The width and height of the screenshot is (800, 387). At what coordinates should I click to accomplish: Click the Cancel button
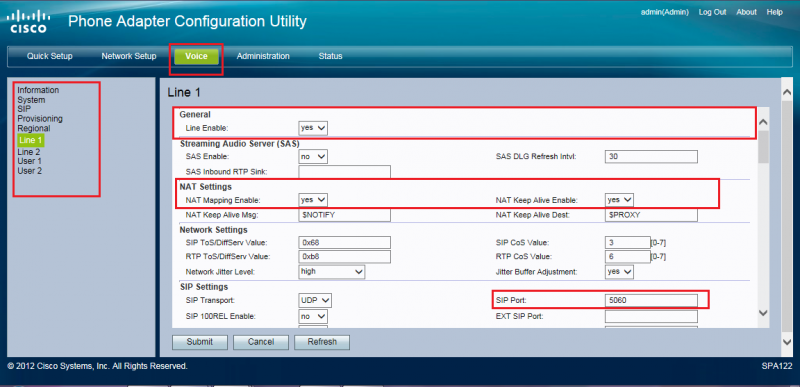(261, 342)
